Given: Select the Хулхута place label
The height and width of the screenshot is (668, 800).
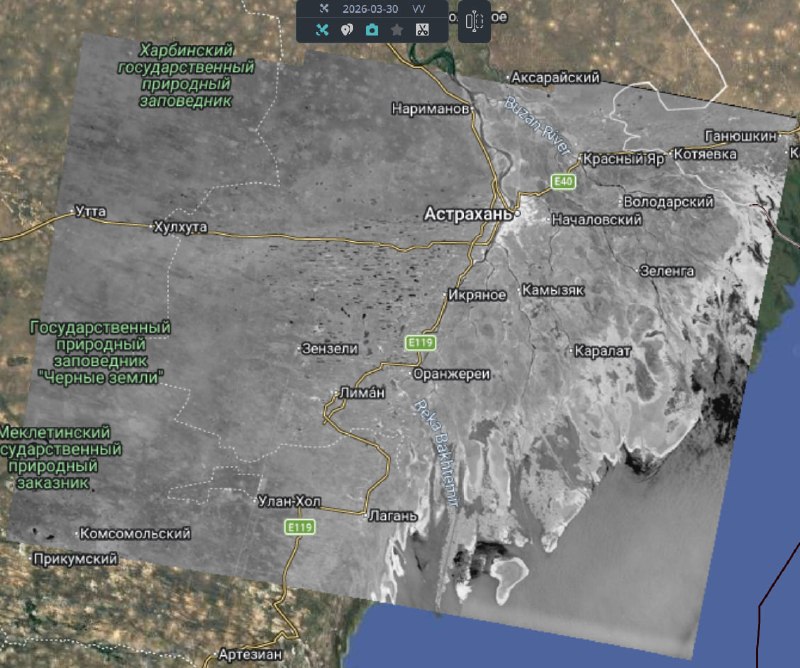Looking at the screenshot, I should (180, 227).
